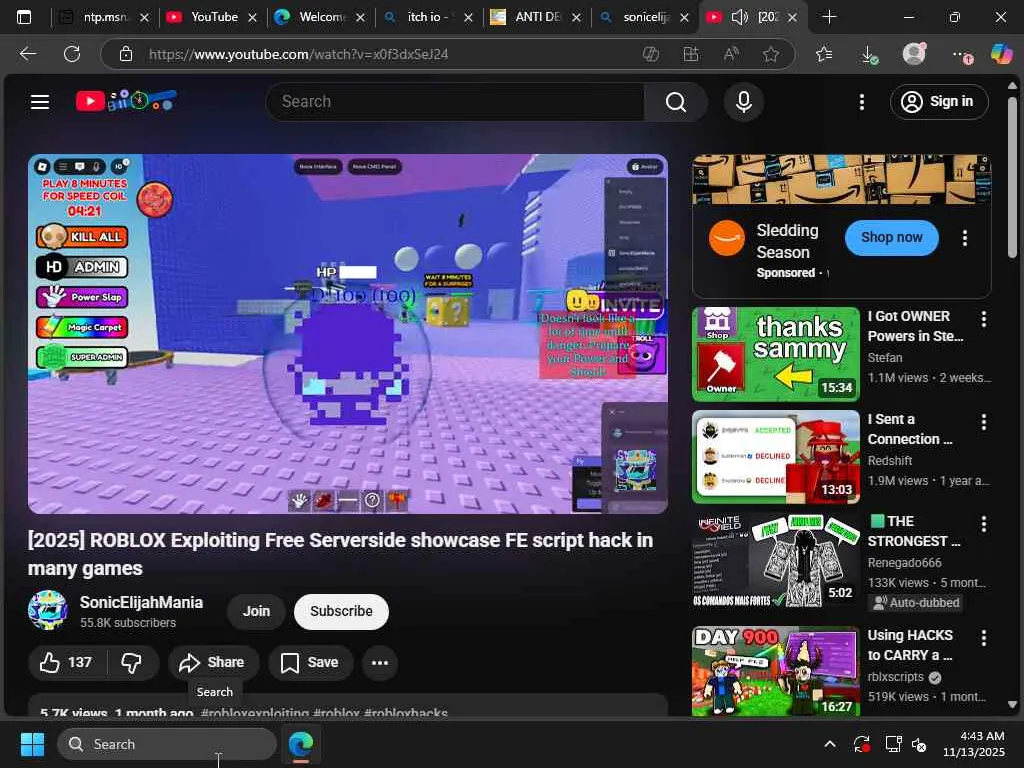
Task: Refresh the page
Action: click(x=71, y=54)
